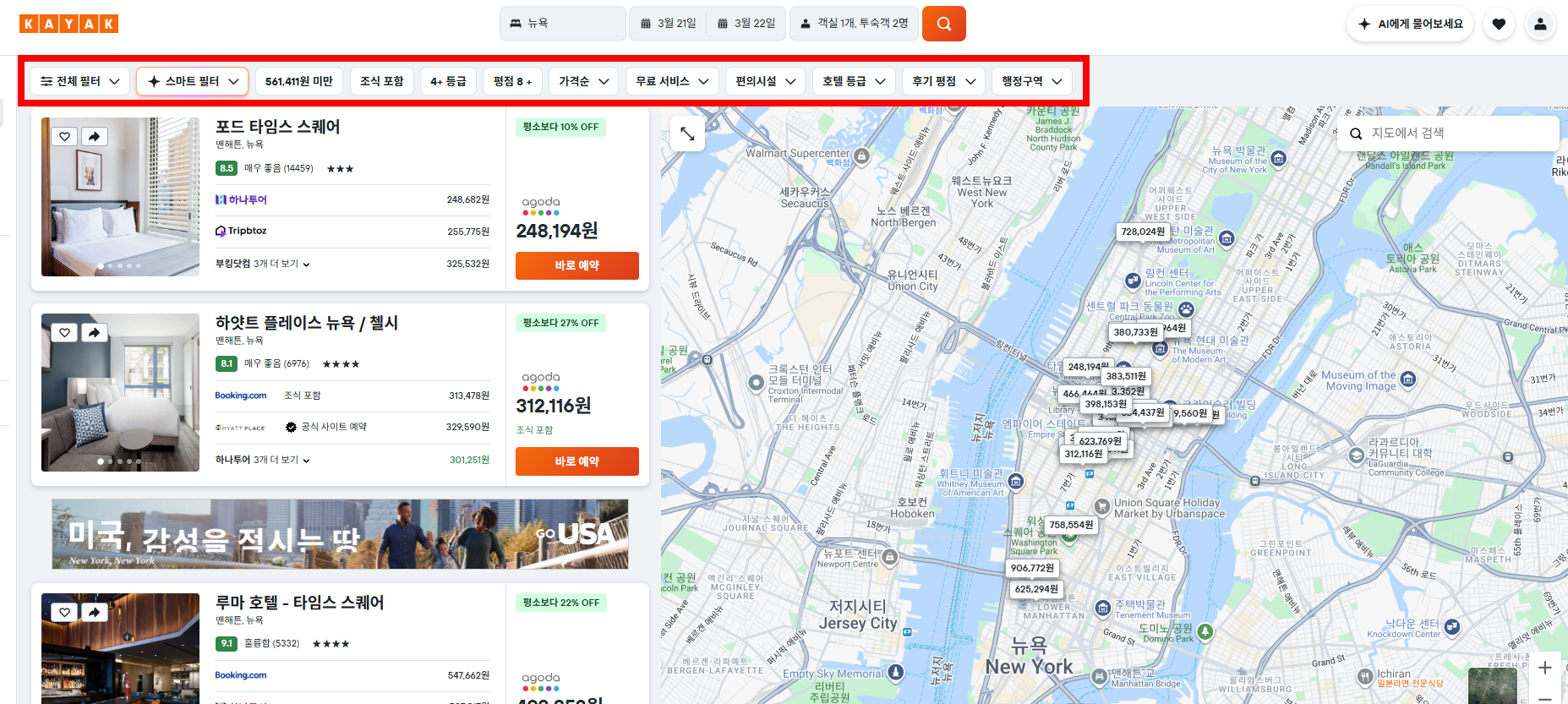1568x704 pixels.
Task: Select Hyatt Place 공식 사이트 예약 offer
Action: [352, 427]
